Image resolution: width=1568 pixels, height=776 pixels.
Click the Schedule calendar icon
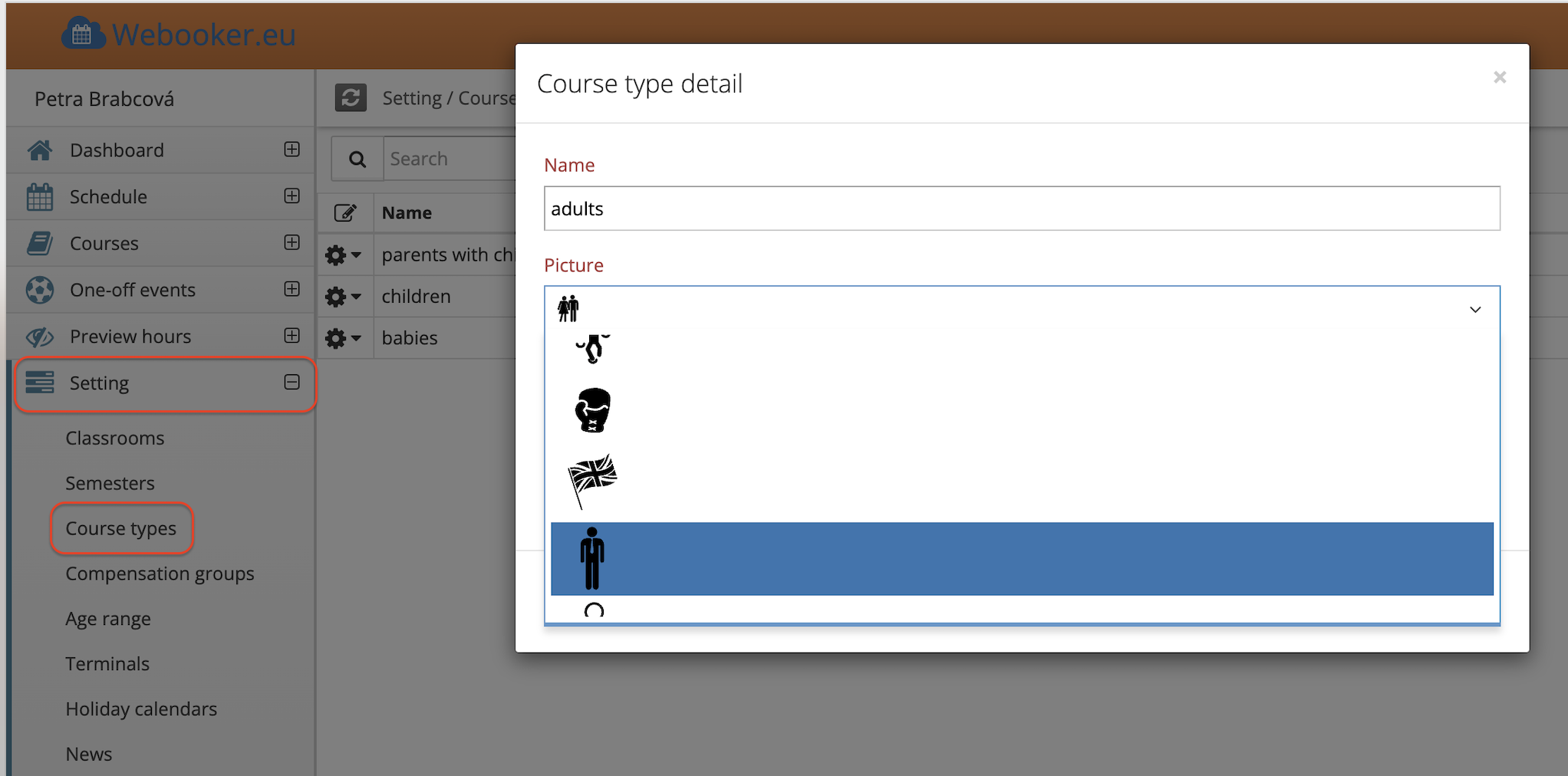pos(40,197)
